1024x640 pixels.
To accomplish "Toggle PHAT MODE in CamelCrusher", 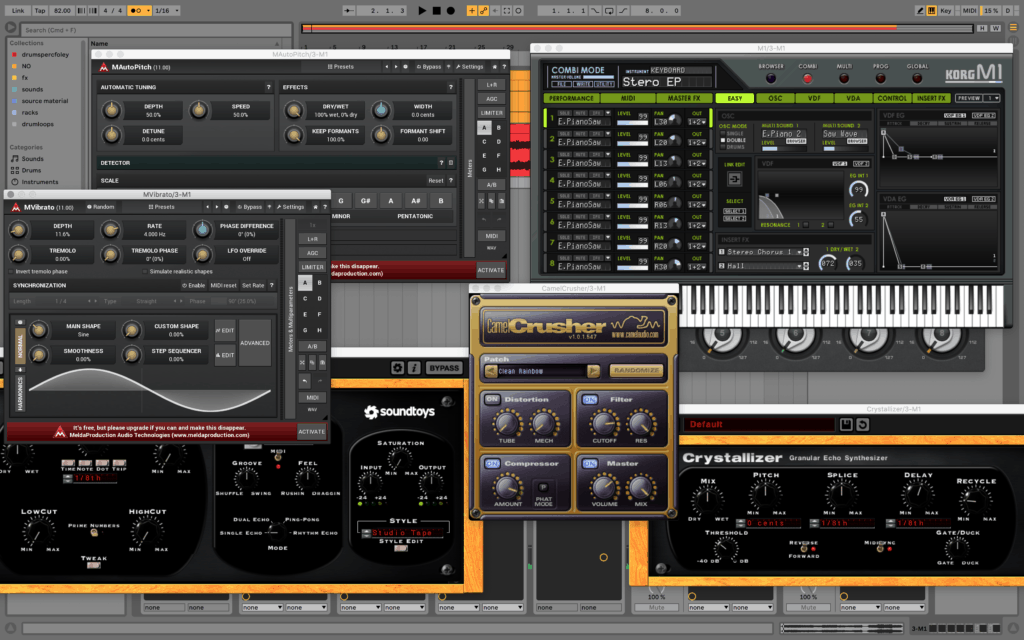I will (x=543, y=487).
